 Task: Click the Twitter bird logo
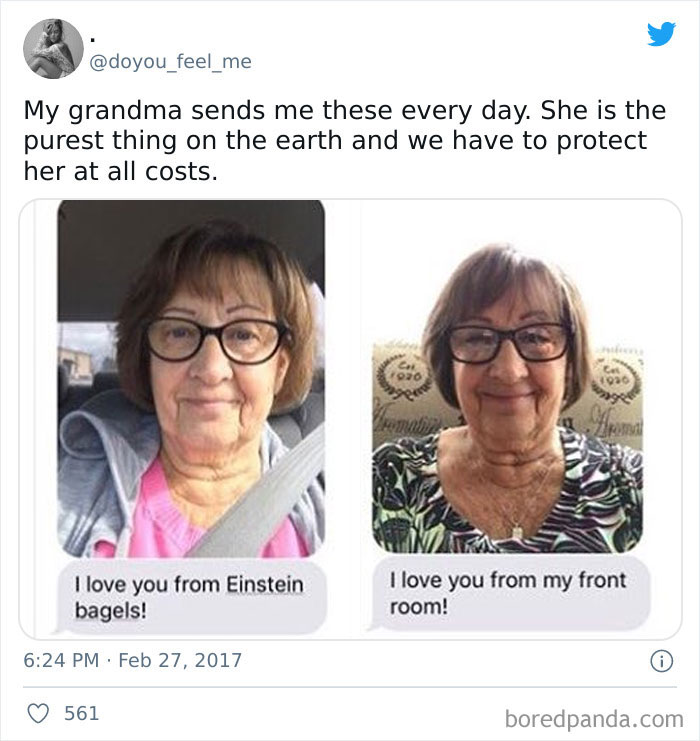[661, 34]
